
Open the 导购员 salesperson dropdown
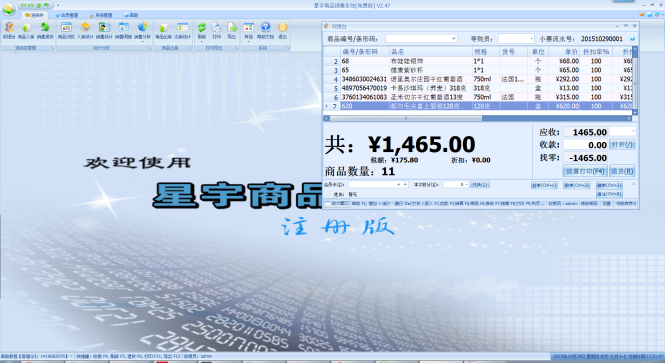[x=531, y=39]
